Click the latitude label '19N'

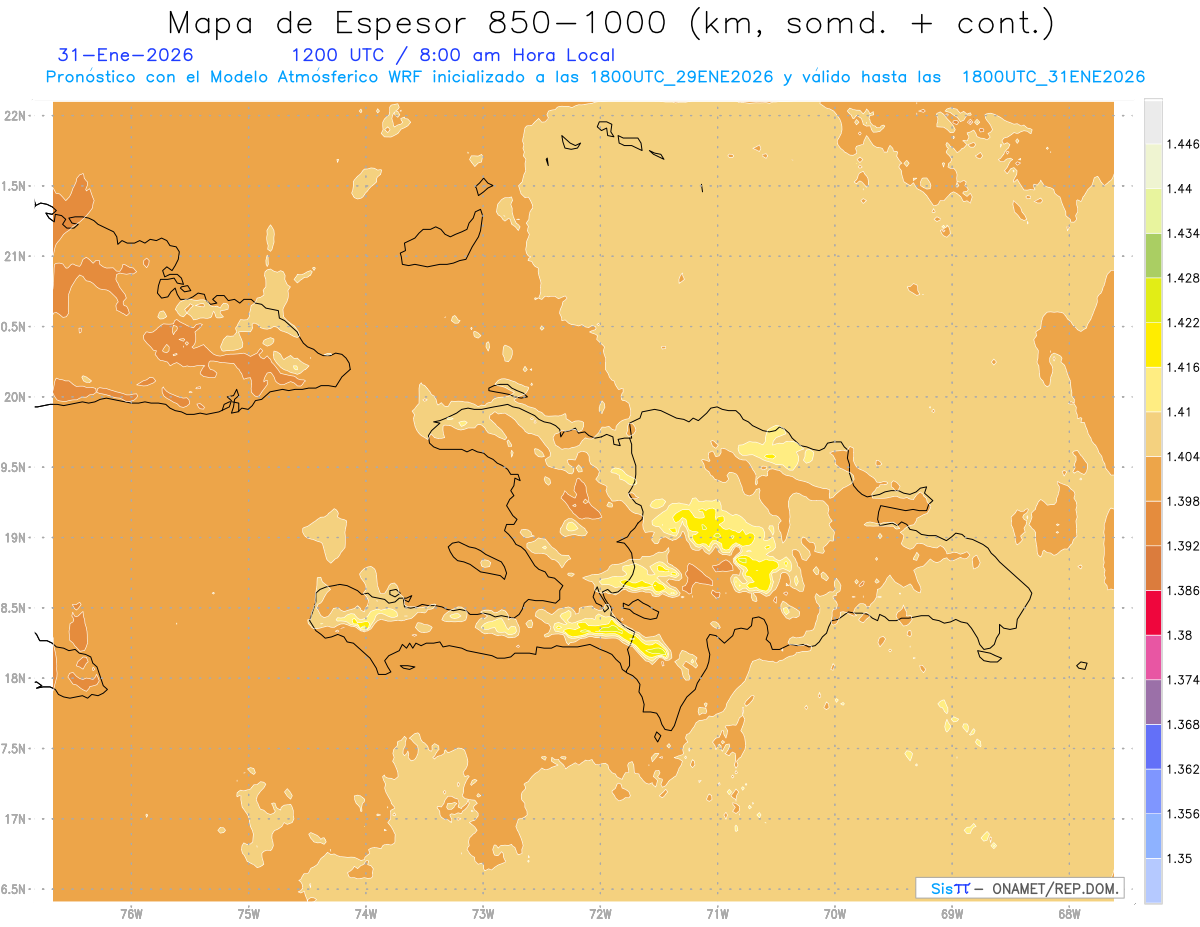coord(16,537)
